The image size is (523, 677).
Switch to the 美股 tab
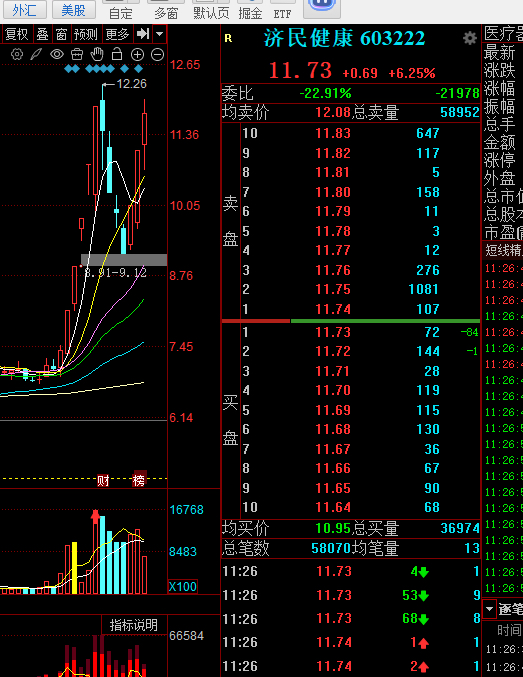tap(73, 9)
